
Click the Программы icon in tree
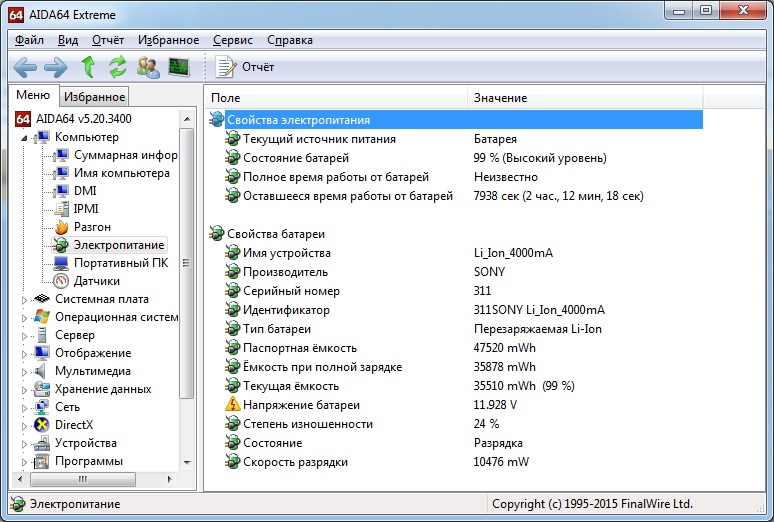[42, 461]
